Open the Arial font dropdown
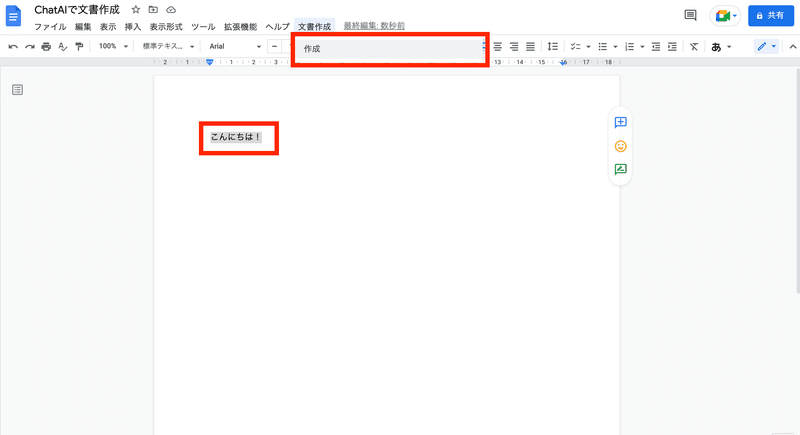Screen dimensions: 800x435 [235, 46]
